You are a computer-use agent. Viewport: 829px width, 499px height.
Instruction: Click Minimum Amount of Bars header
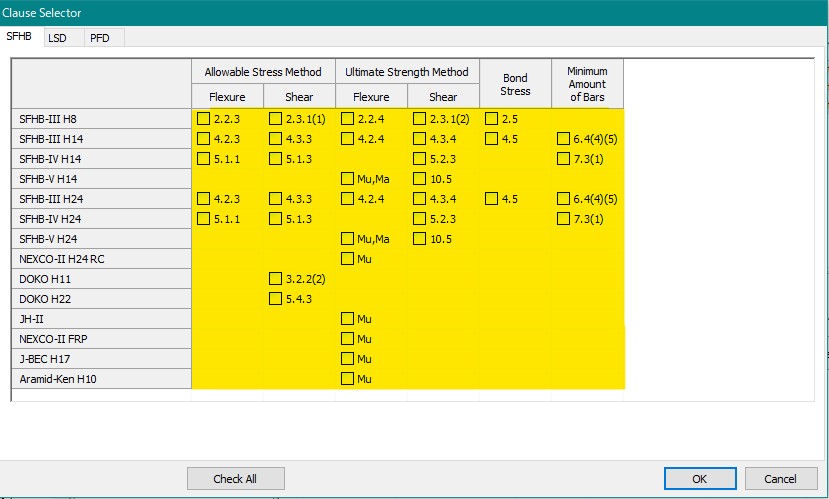pos(587,84)
